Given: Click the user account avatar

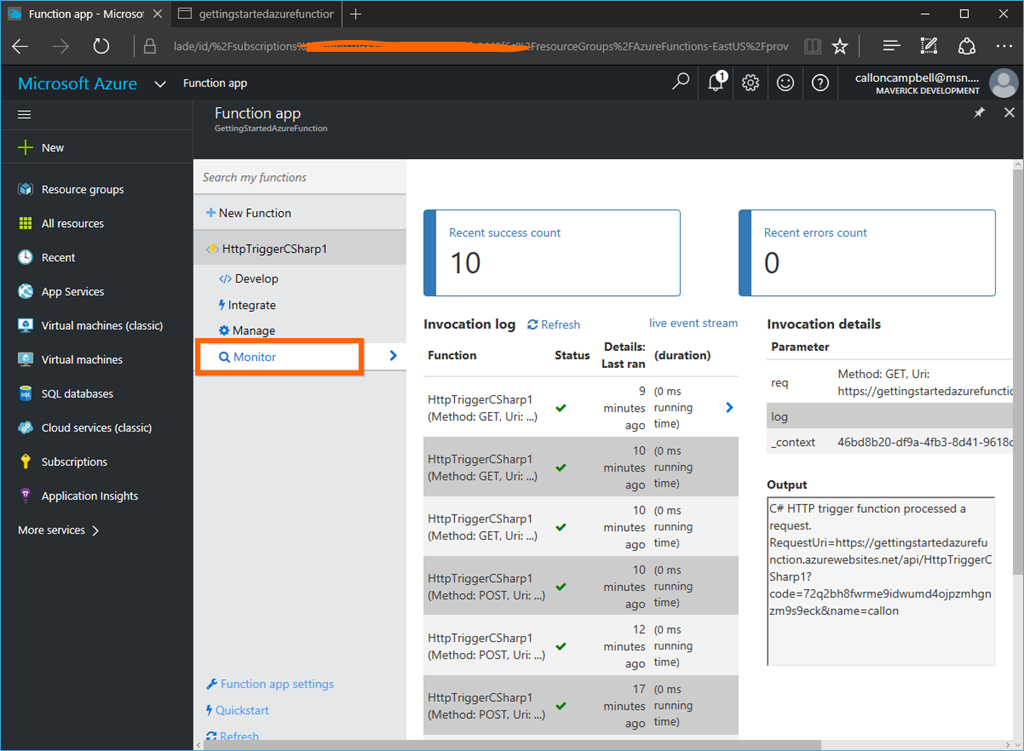Looking at the screenshot, I should 1003,83.
